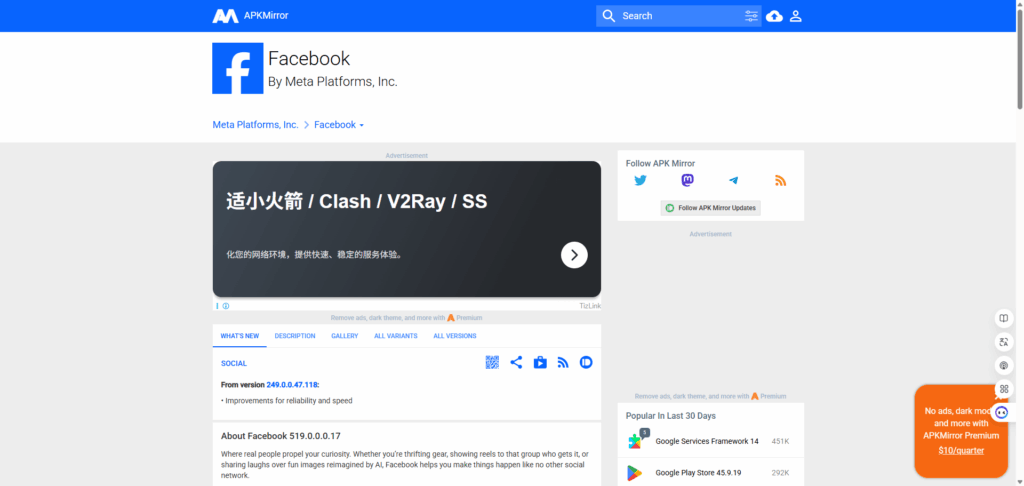Viewport: 1024px width, 486px height.
Task: Open the advanced search filter sliders icon
Action: click(x=752, y=16)
